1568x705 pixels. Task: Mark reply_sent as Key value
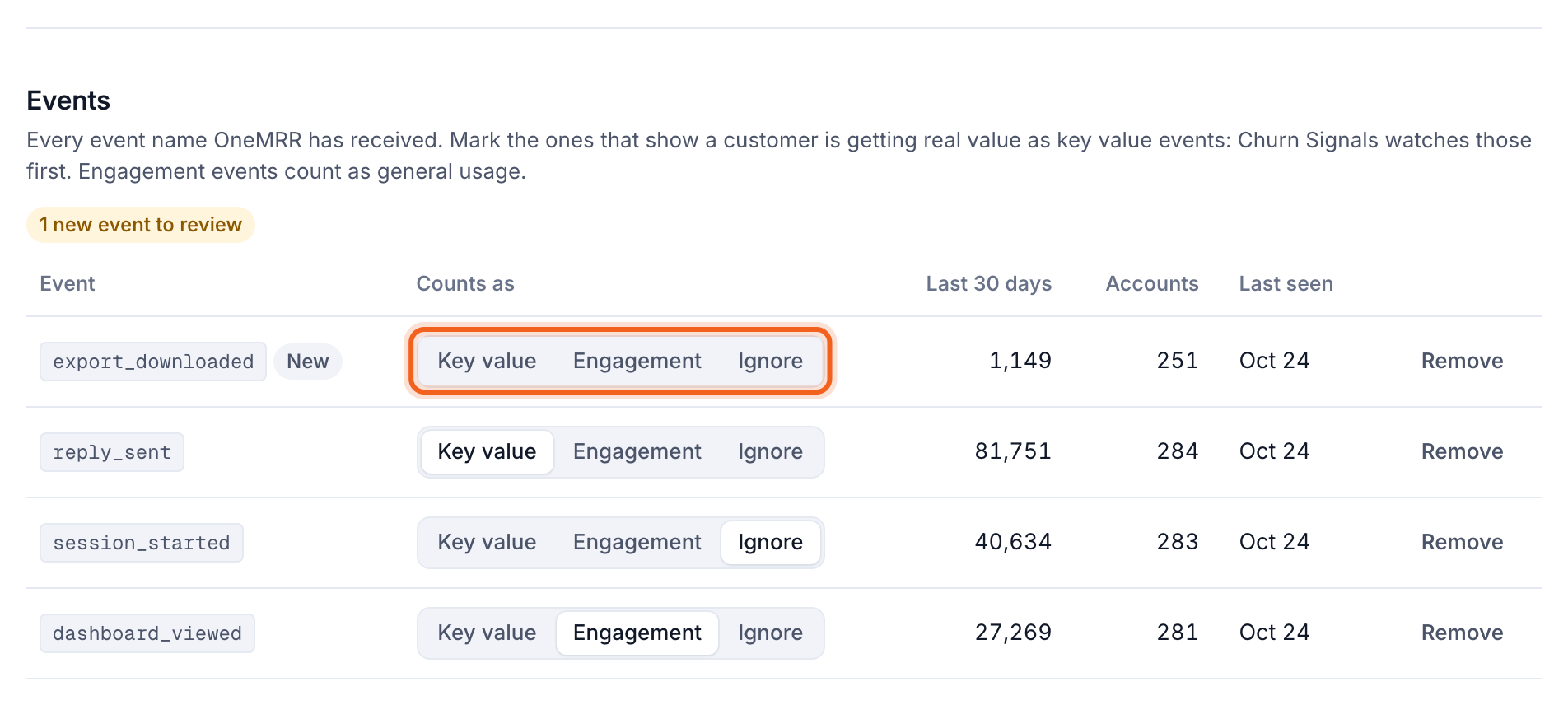click(x=487, y=452)
